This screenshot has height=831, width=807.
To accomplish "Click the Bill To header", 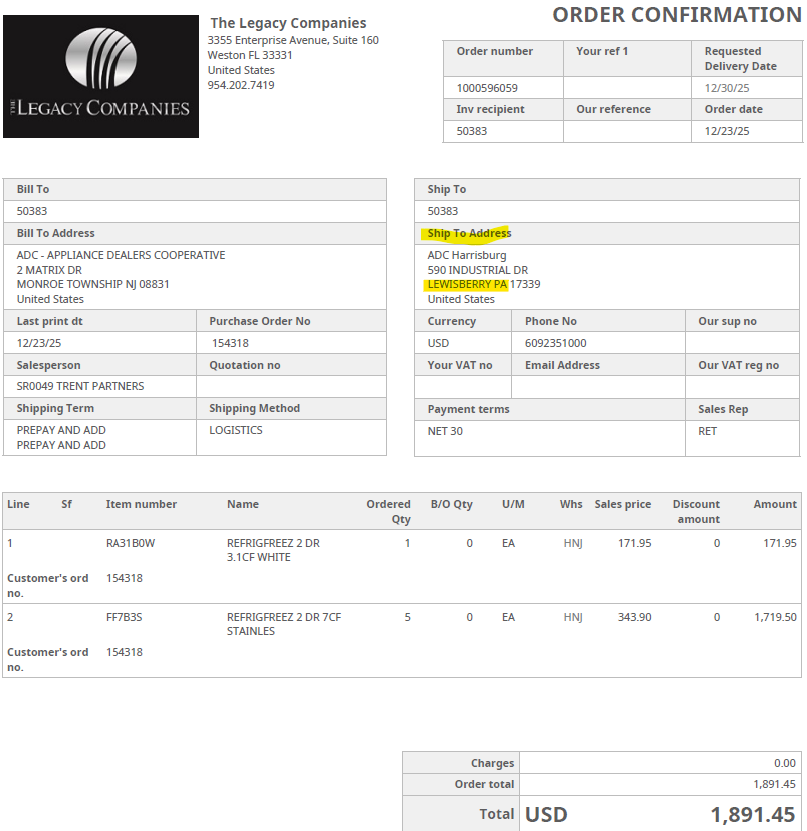I will [x=33, y=189].
